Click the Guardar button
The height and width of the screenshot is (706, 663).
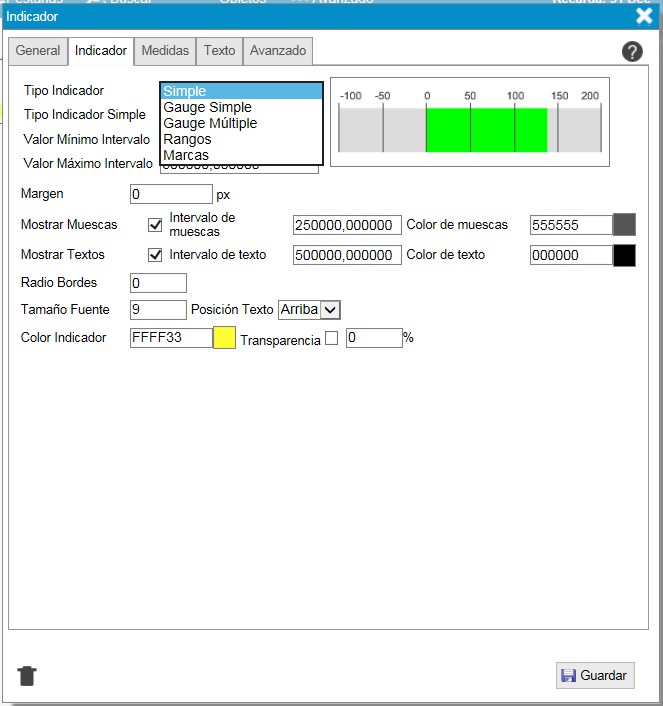coord(595,676)
